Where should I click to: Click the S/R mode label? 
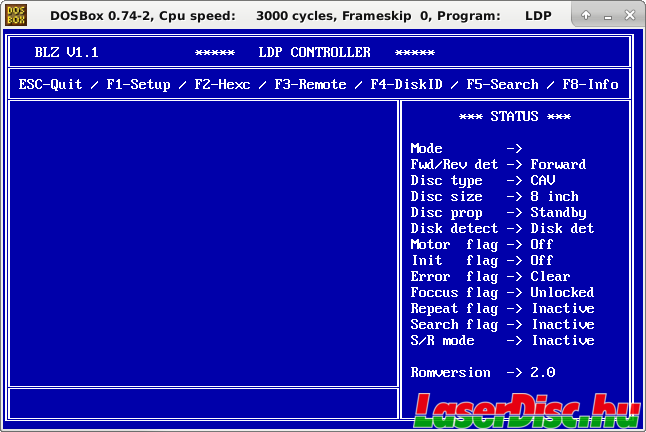tap(442, 341)
